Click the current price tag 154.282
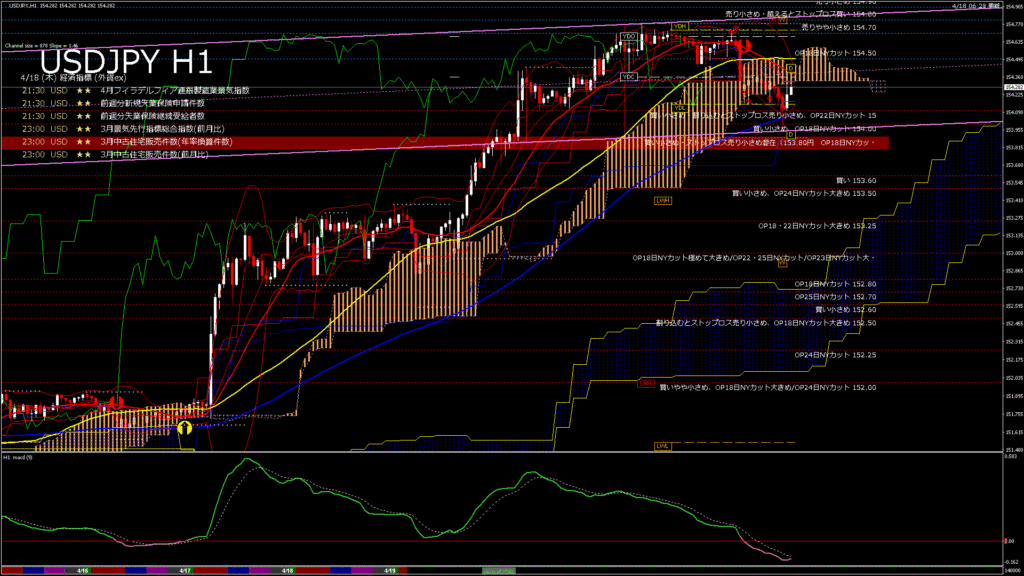This screenshot has height=576, width=1024. click(x=1012, y=87)
